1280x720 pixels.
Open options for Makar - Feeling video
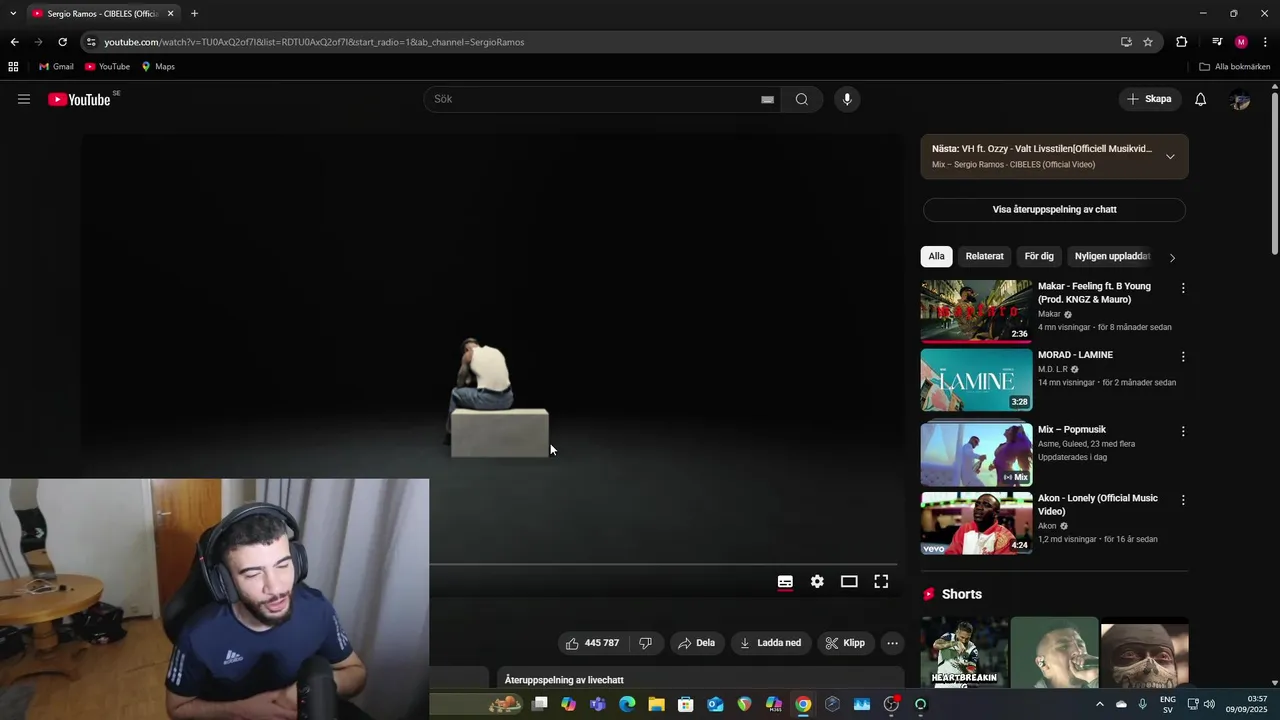point(1183,288)
